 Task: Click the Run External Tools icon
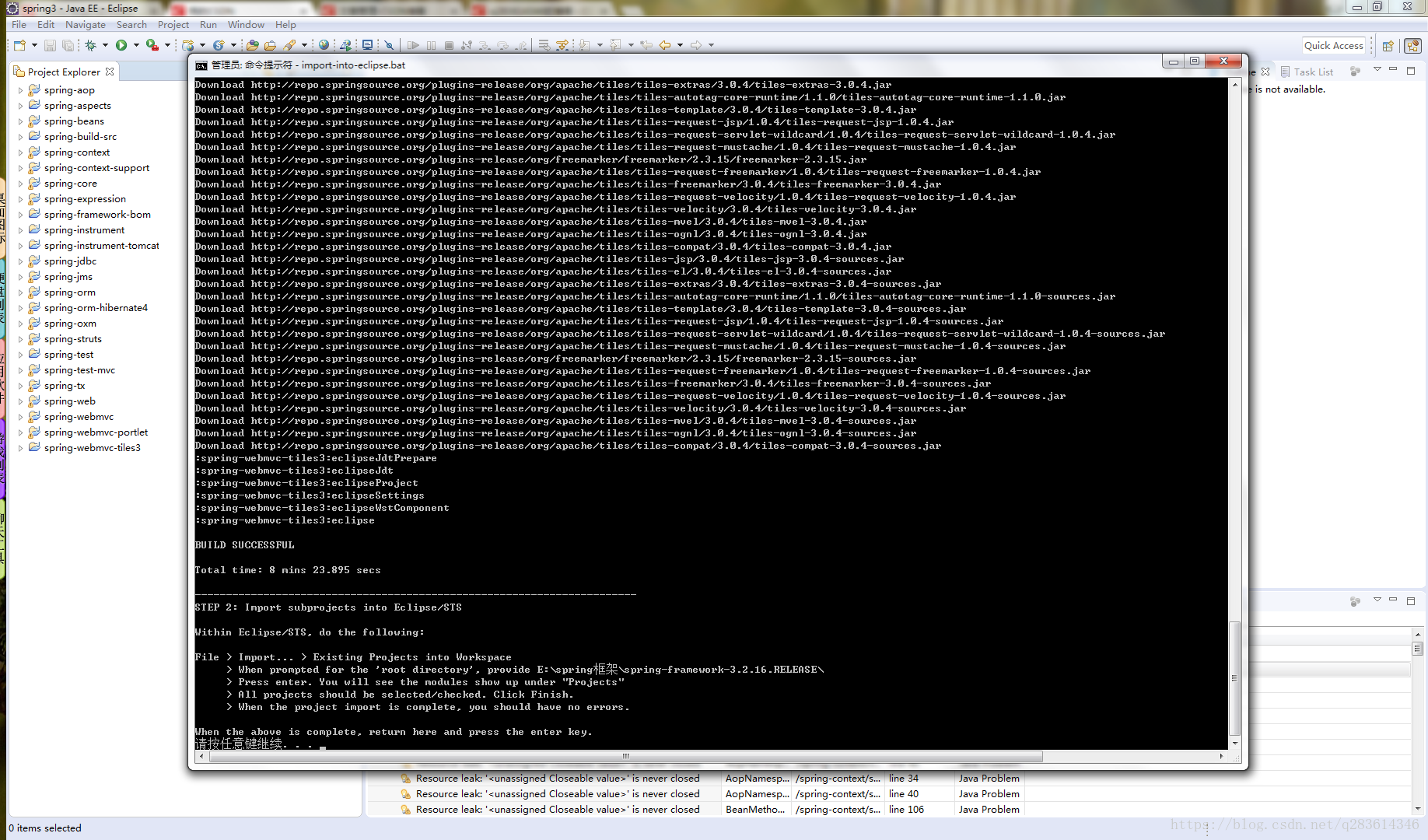tap(152, 45)
